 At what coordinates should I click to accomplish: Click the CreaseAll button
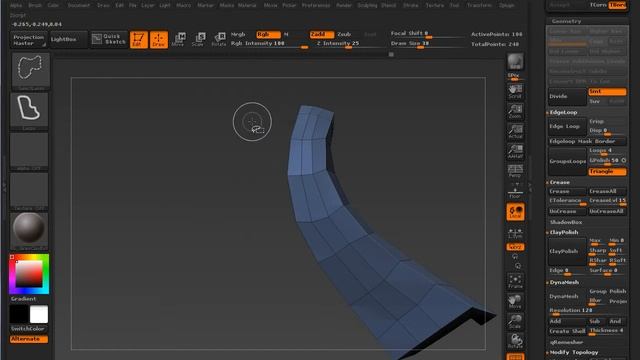pos(607,191)
